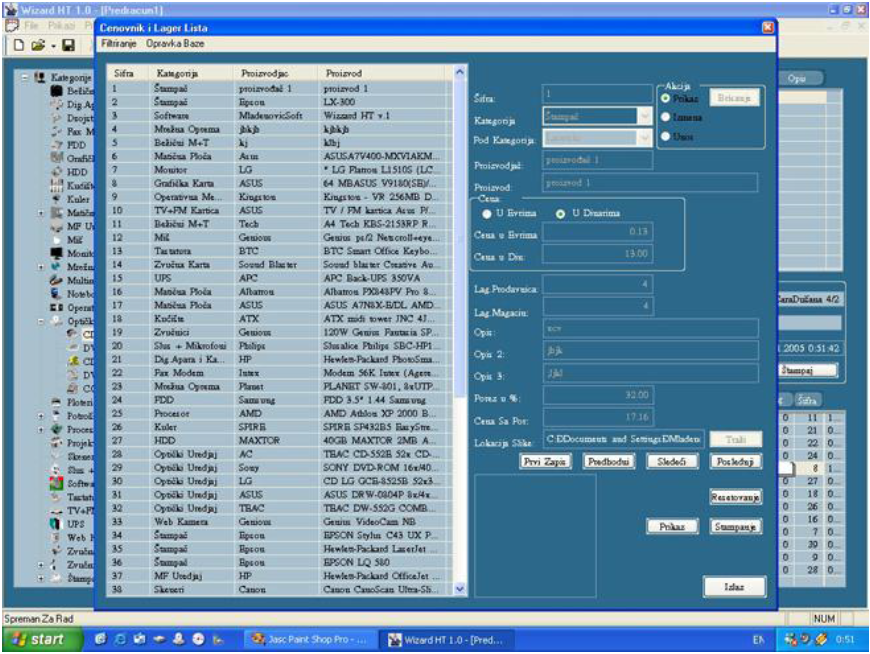
Task: Expand the Procesor tree node
Action: (41, 429)
